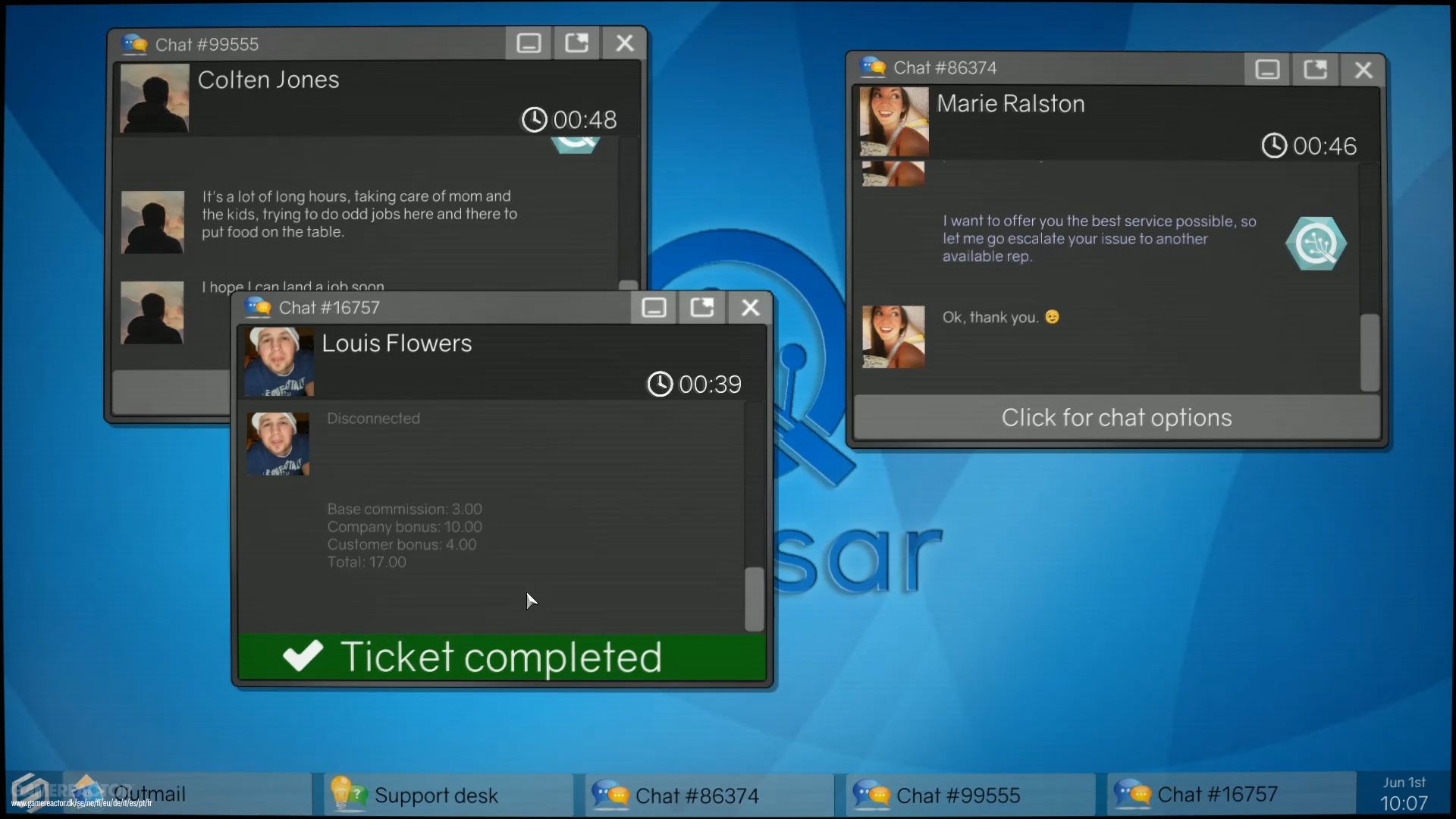
Task: Click the chat bubble icon in Chat #16757 title bar
Action: 258,307
